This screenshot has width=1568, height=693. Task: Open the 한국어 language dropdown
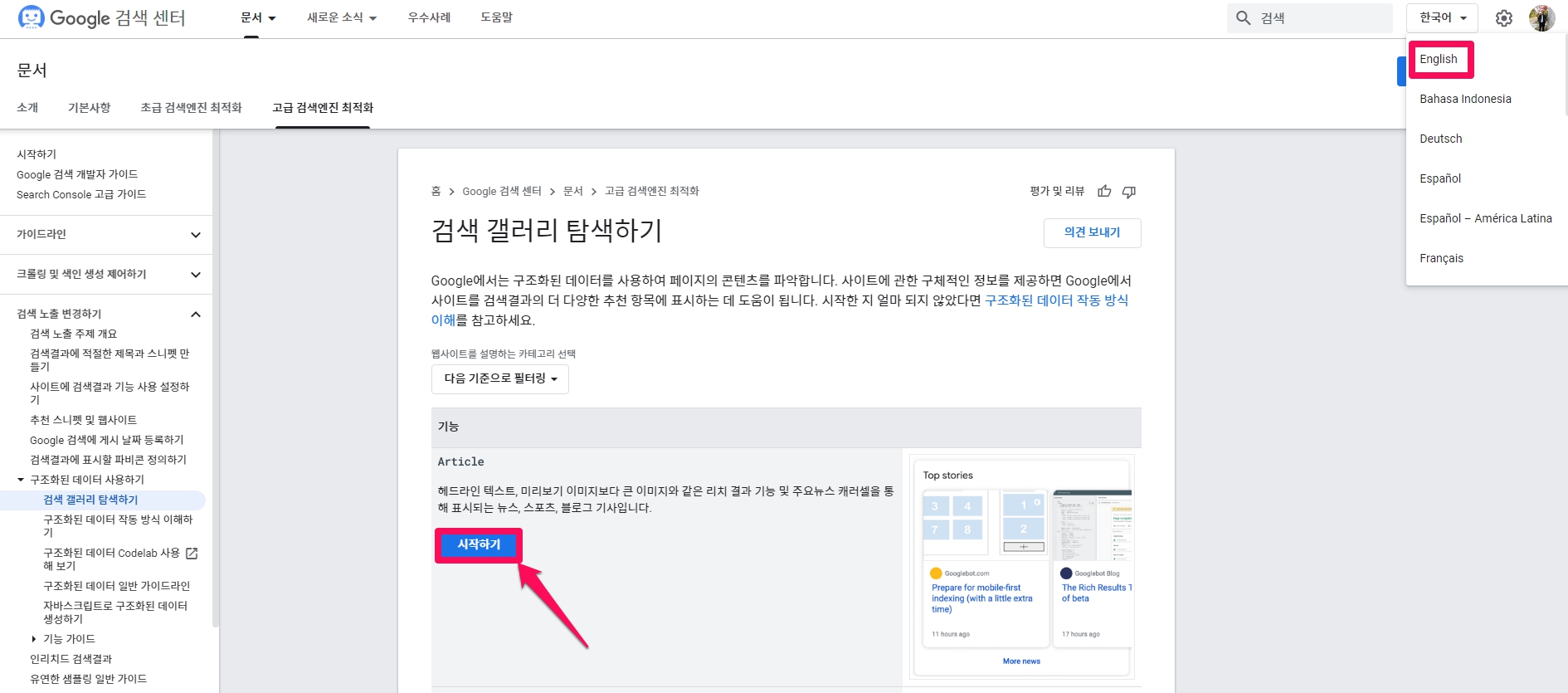(1442, 17)
